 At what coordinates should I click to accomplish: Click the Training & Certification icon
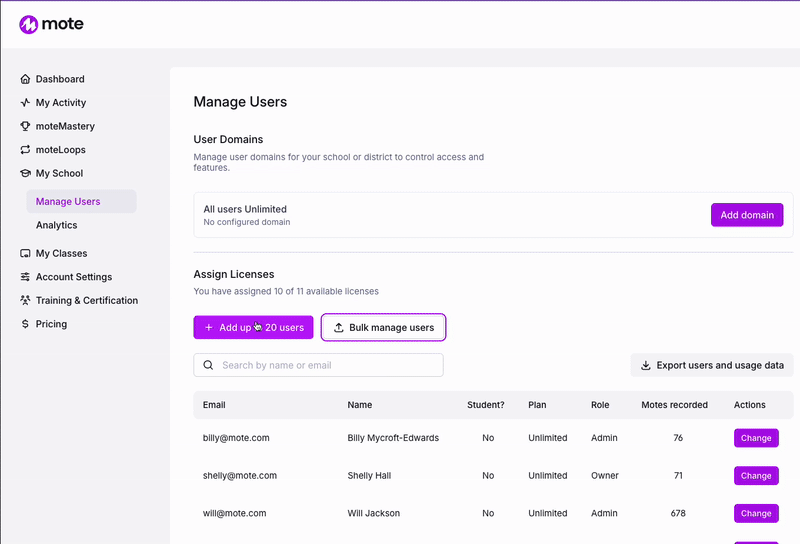click(25, 300)
